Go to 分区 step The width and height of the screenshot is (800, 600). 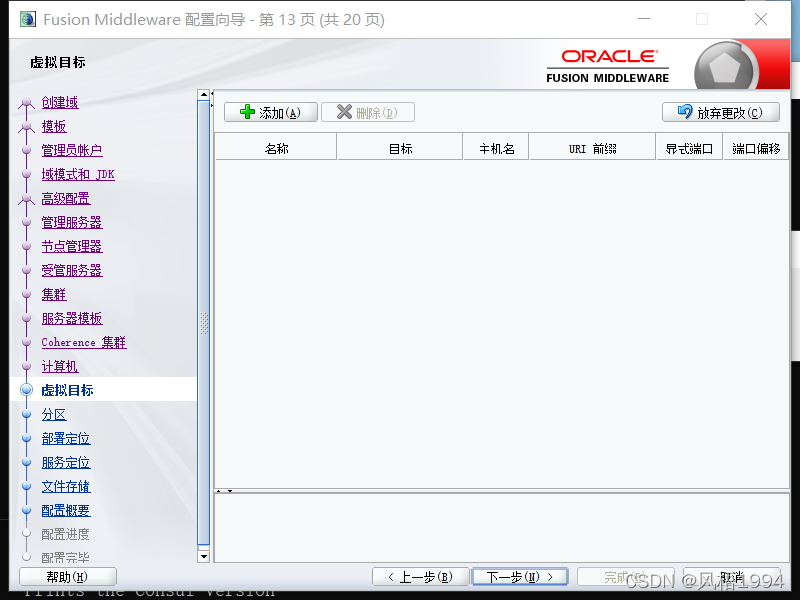54,414
